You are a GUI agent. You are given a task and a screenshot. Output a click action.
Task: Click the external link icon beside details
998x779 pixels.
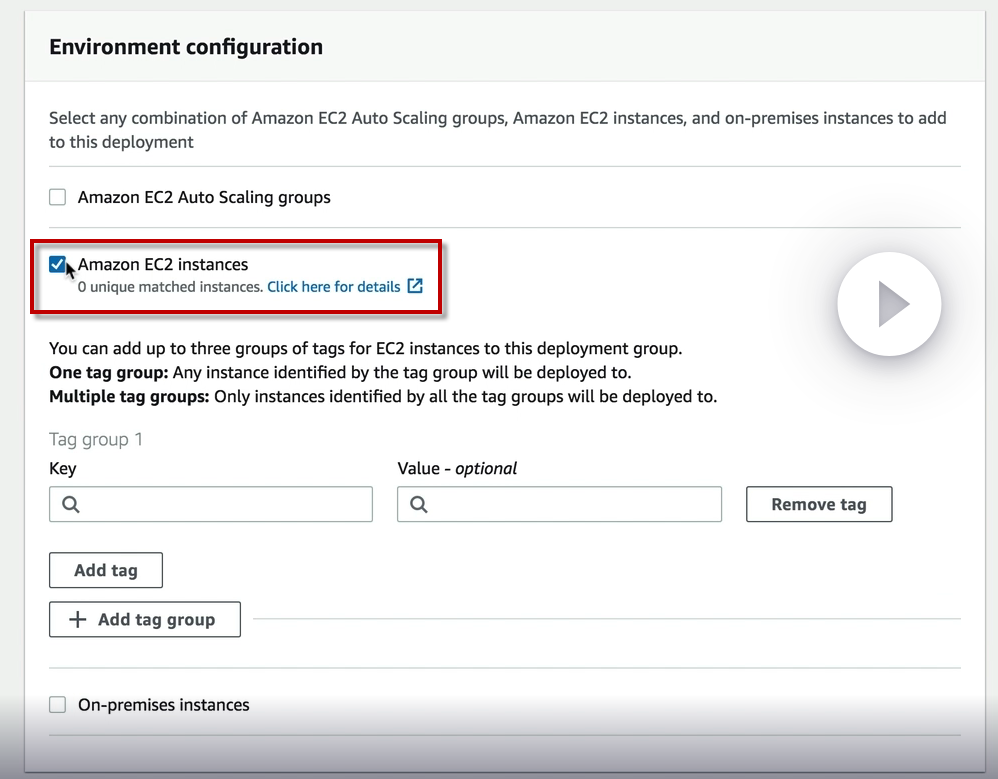415,287
